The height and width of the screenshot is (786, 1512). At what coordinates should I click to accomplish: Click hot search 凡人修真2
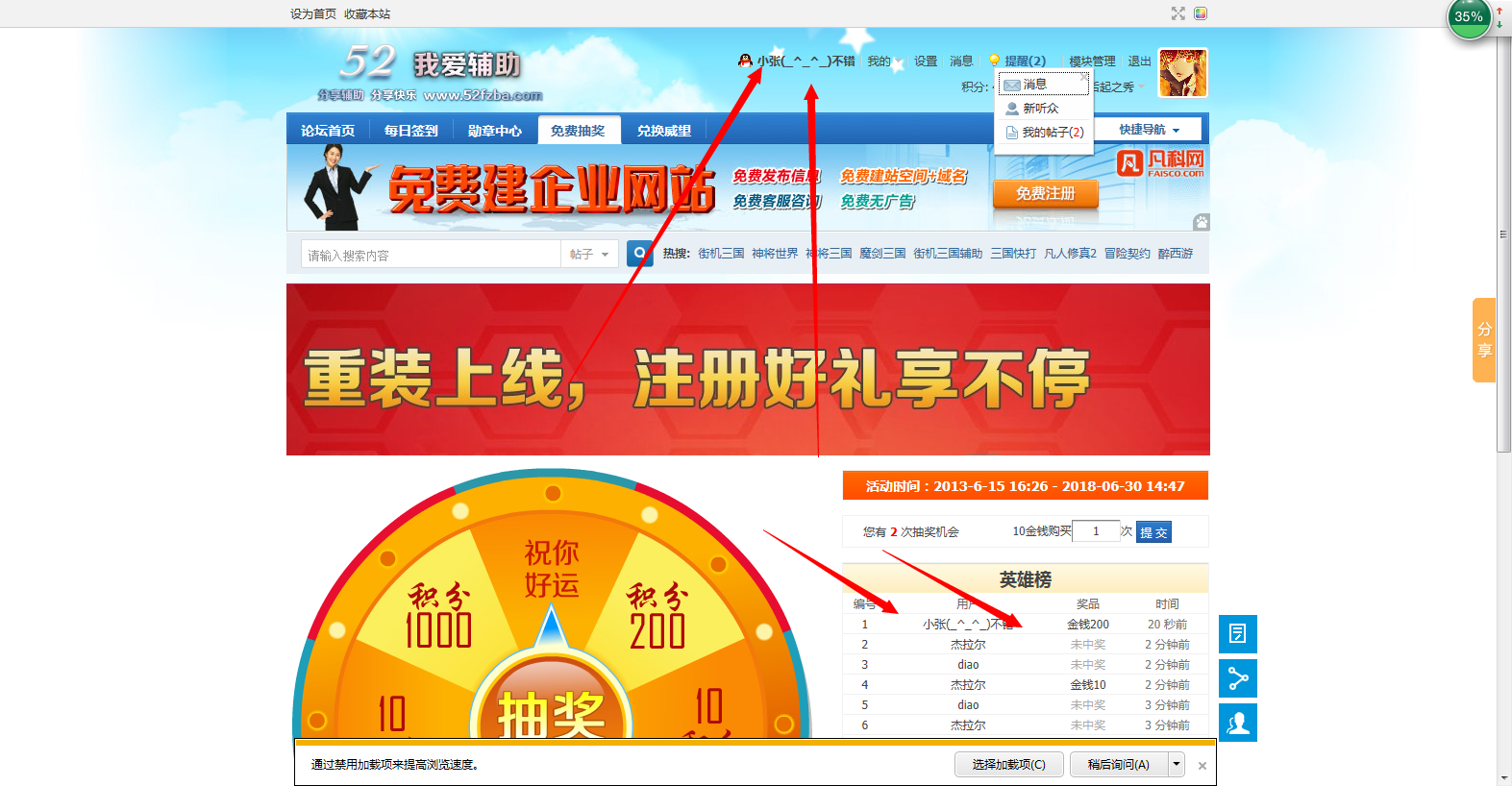(1070, 254)
